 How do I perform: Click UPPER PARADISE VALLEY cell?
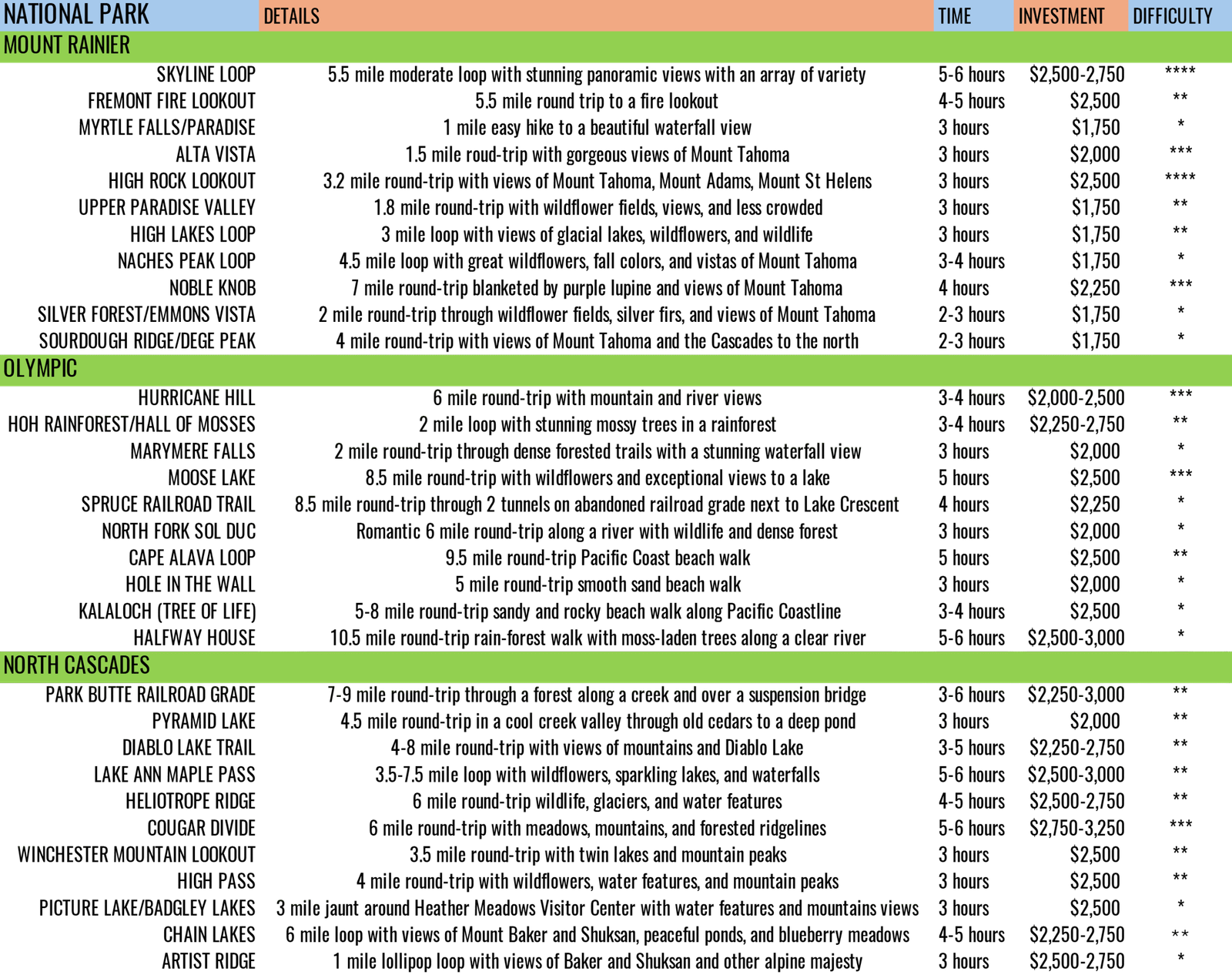tap(167, 208)
